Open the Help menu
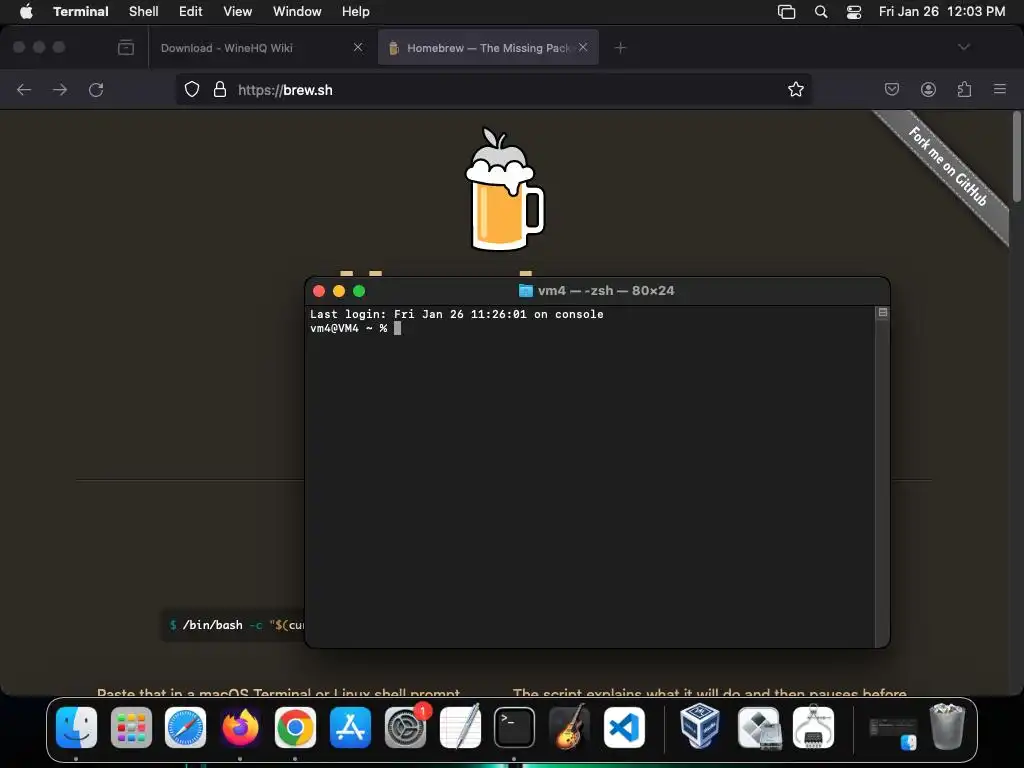The height and width of the screenshot is (768, 1024). 355,11
